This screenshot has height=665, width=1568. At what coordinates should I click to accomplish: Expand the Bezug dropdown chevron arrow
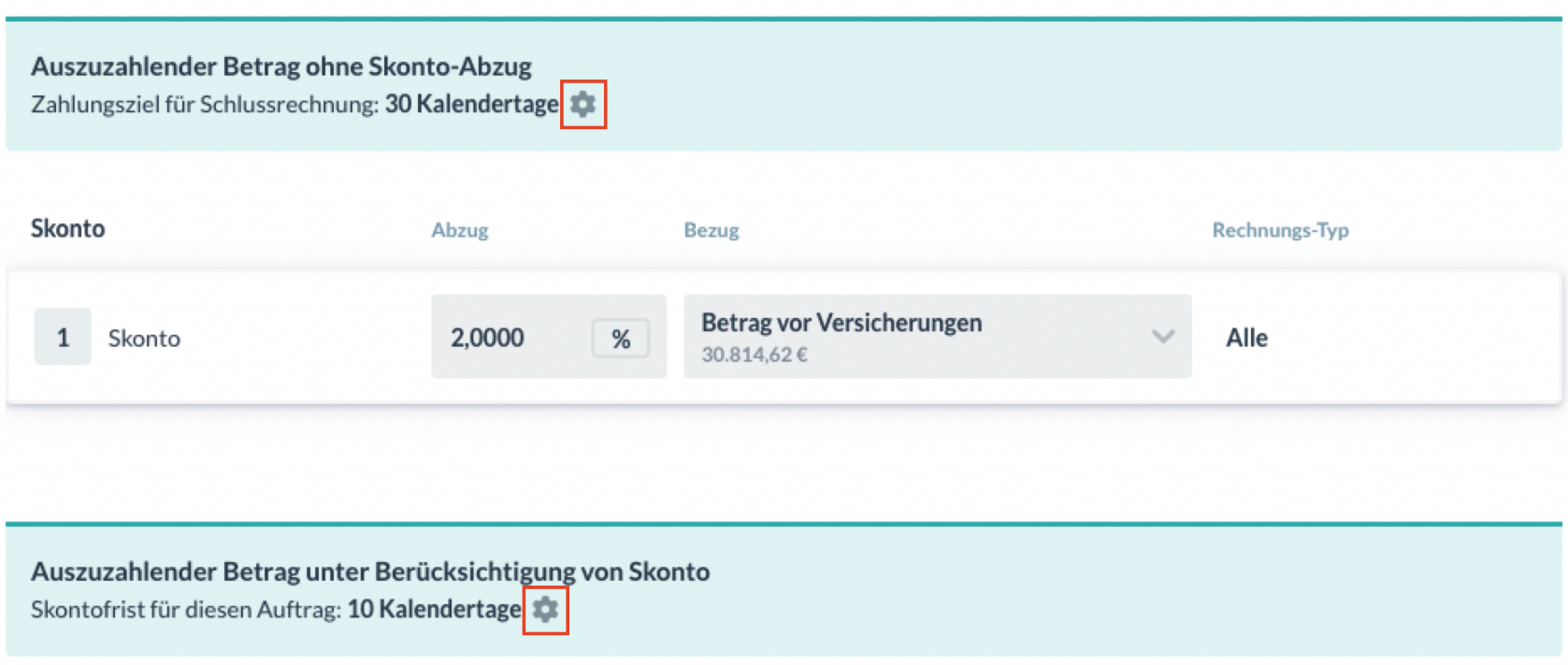click(x=1162, y=337)
